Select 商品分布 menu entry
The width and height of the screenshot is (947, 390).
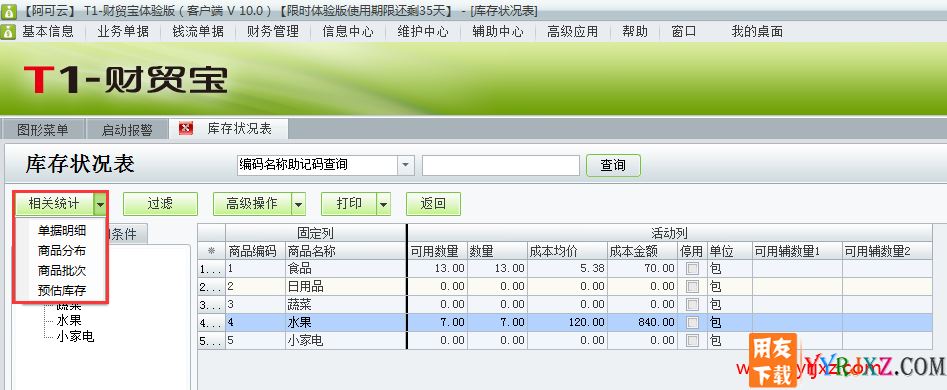(x=62, y=251)
